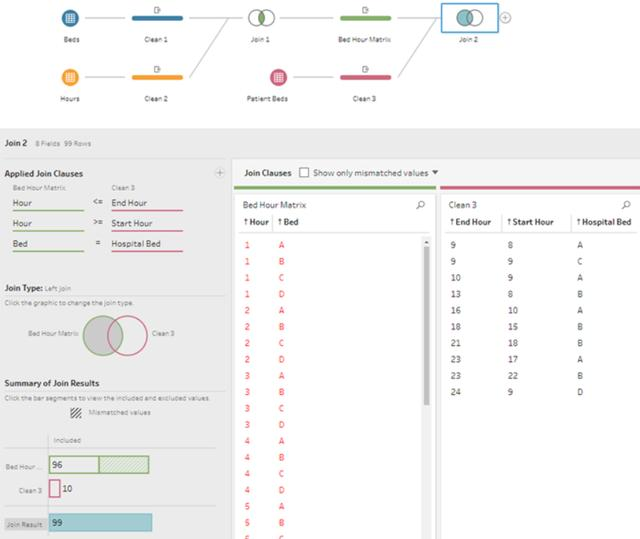Add a new applied join clause

220,173
